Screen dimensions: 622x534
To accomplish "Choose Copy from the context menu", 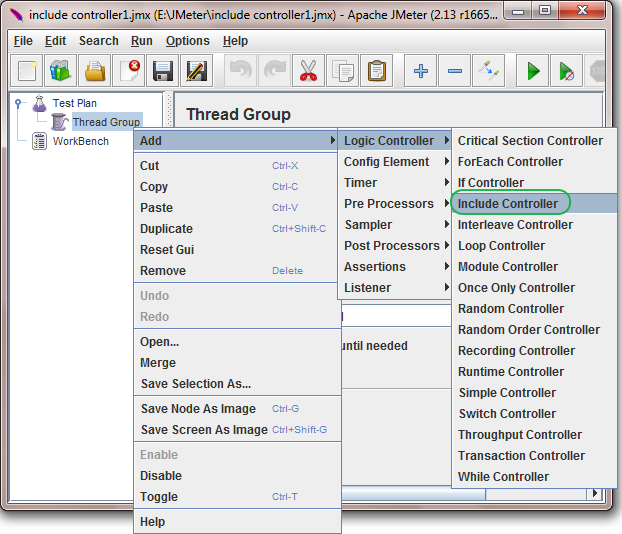I will click(237, 186).
